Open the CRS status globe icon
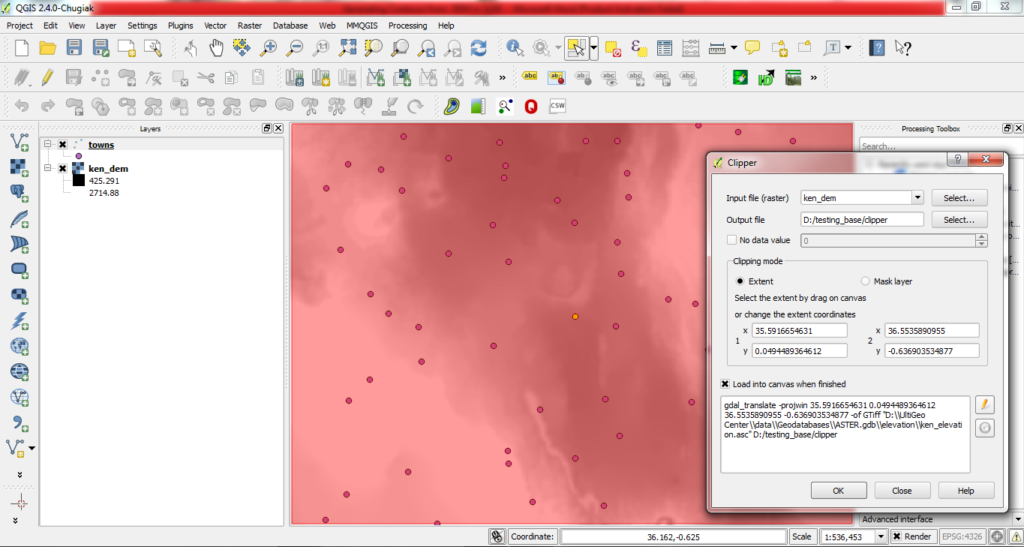 997,537
